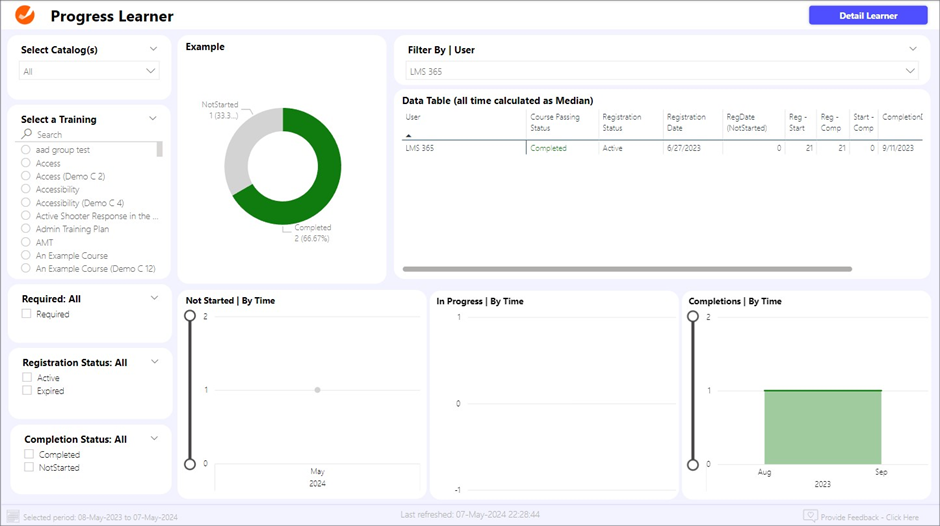Collapse the Select Catalog(s) panel chevron
940x526 pixels.
[153, 48]
